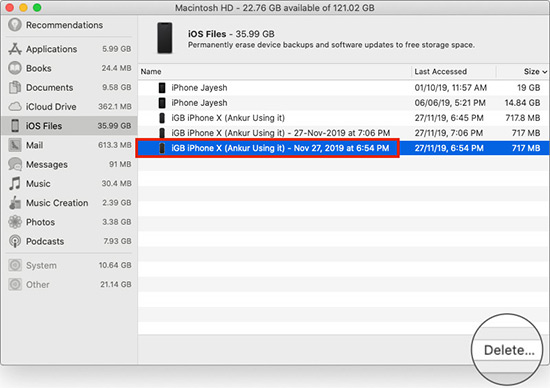Zoom window with the green button

pyautogui.click(x=37, y=7)
